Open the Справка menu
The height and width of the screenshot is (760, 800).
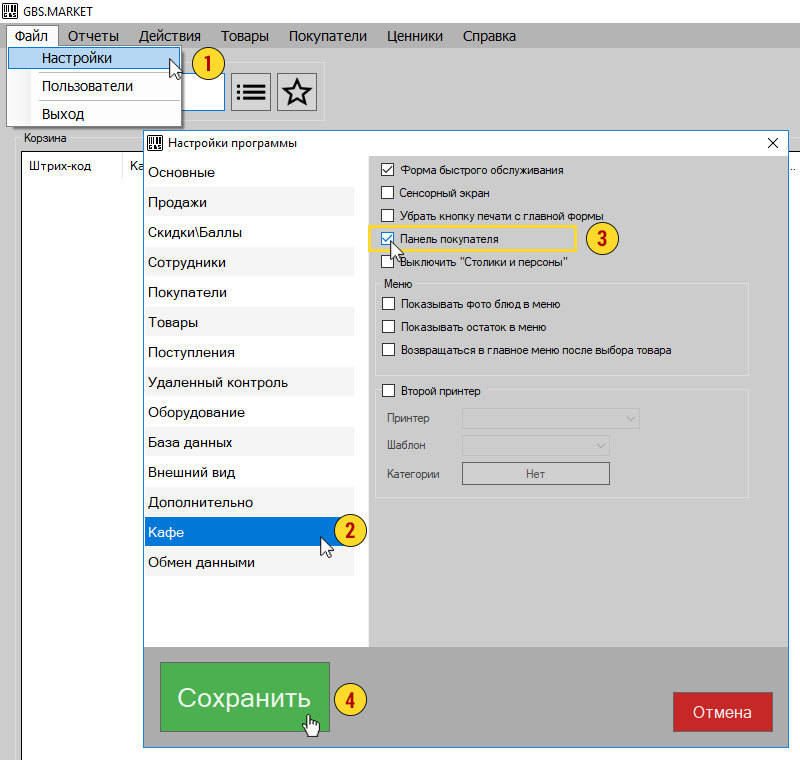489,36
